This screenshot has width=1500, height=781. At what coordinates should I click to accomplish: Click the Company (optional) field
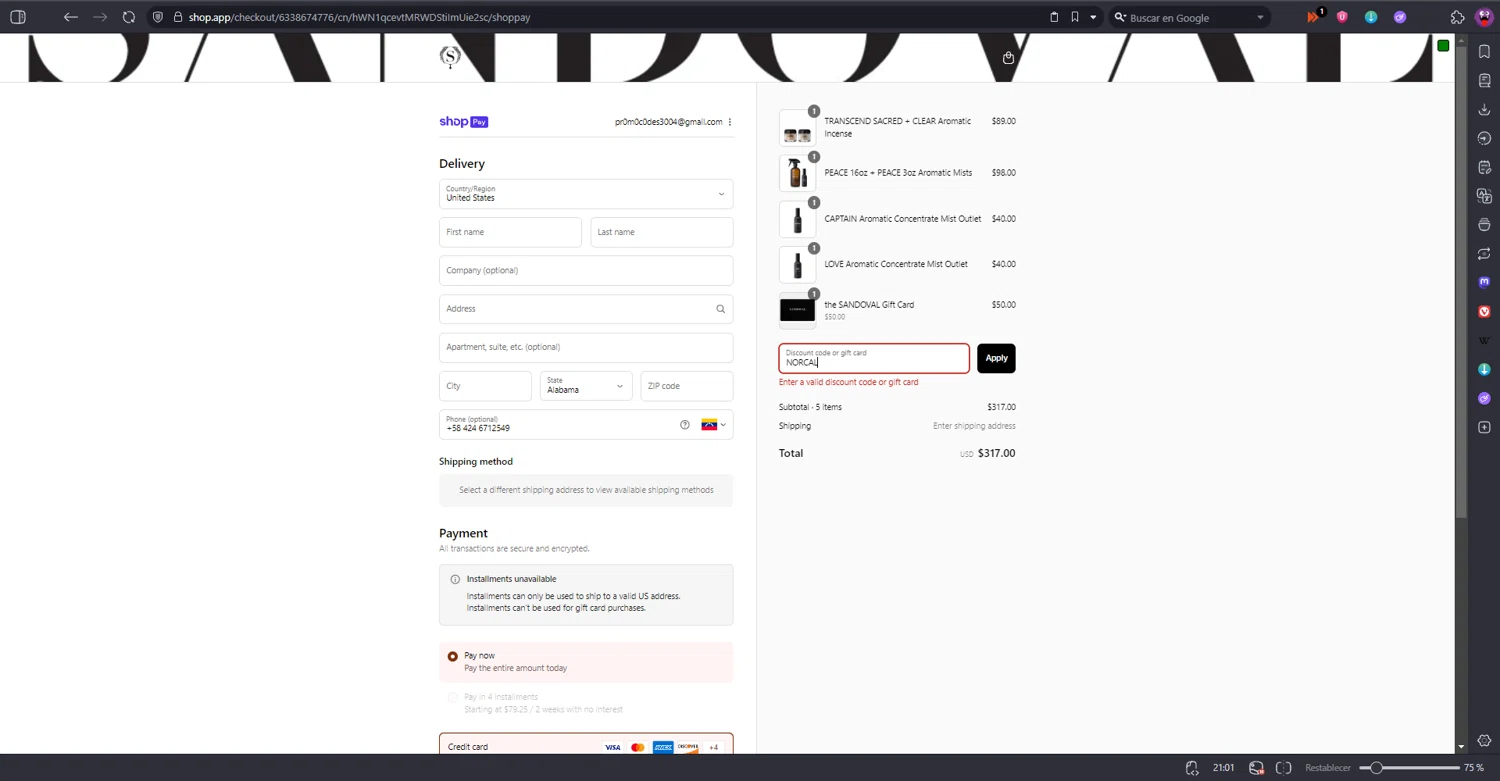pos(586,270)
